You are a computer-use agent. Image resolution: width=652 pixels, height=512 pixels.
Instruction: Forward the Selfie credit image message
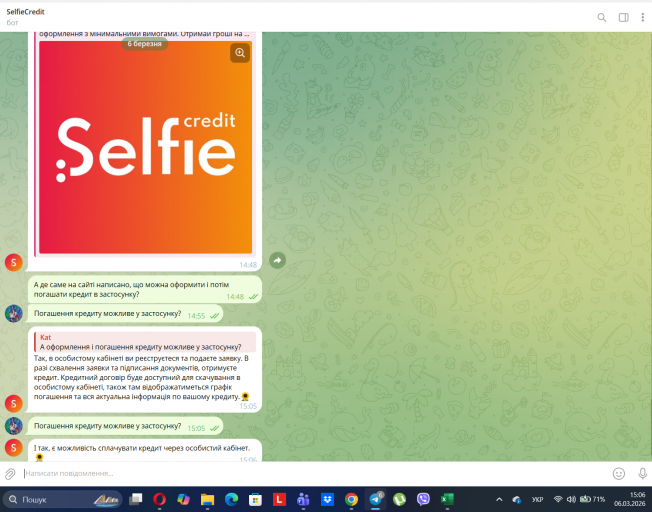277,260
